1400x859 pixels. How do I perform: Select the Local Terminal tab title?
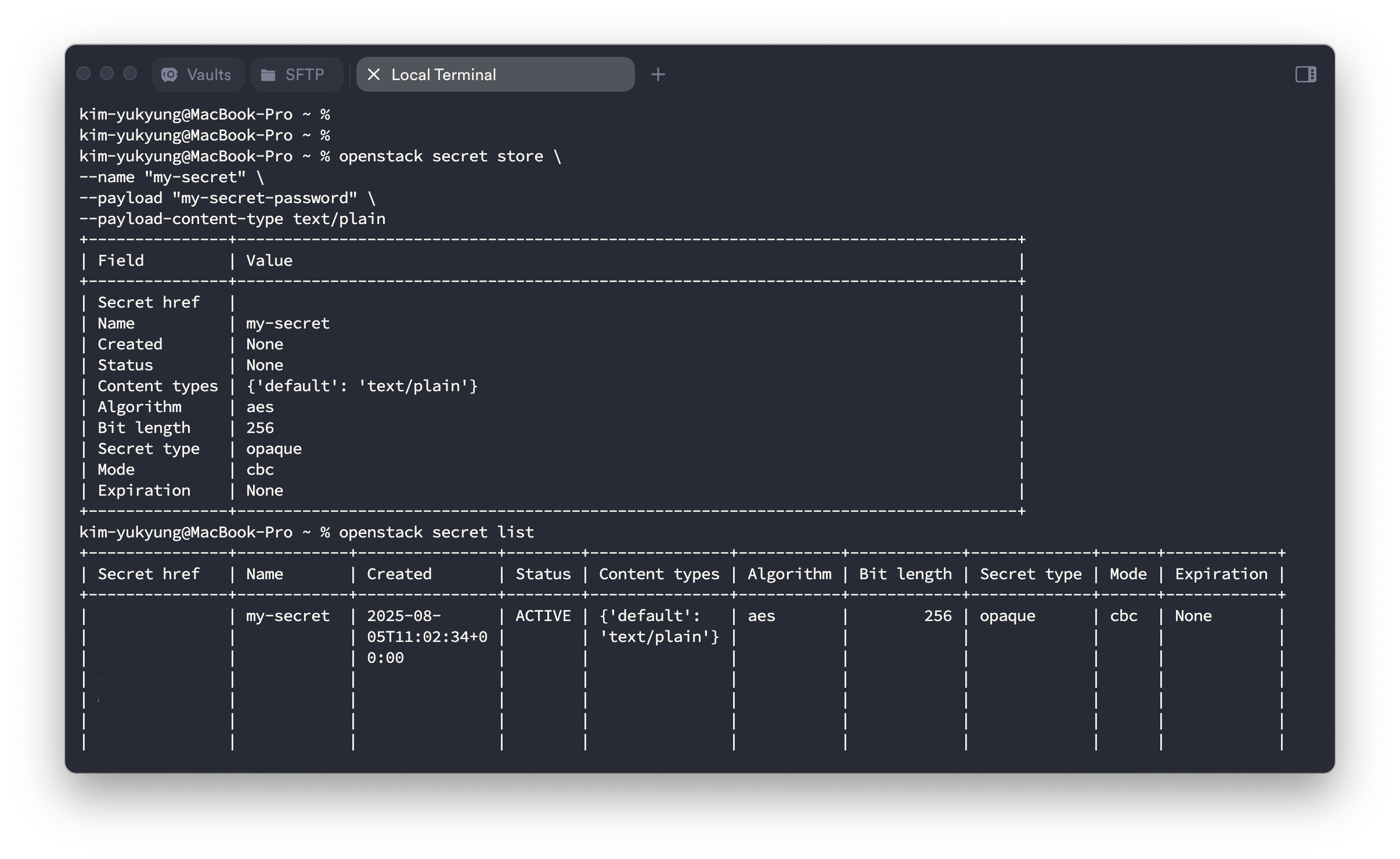click(443, 74)
